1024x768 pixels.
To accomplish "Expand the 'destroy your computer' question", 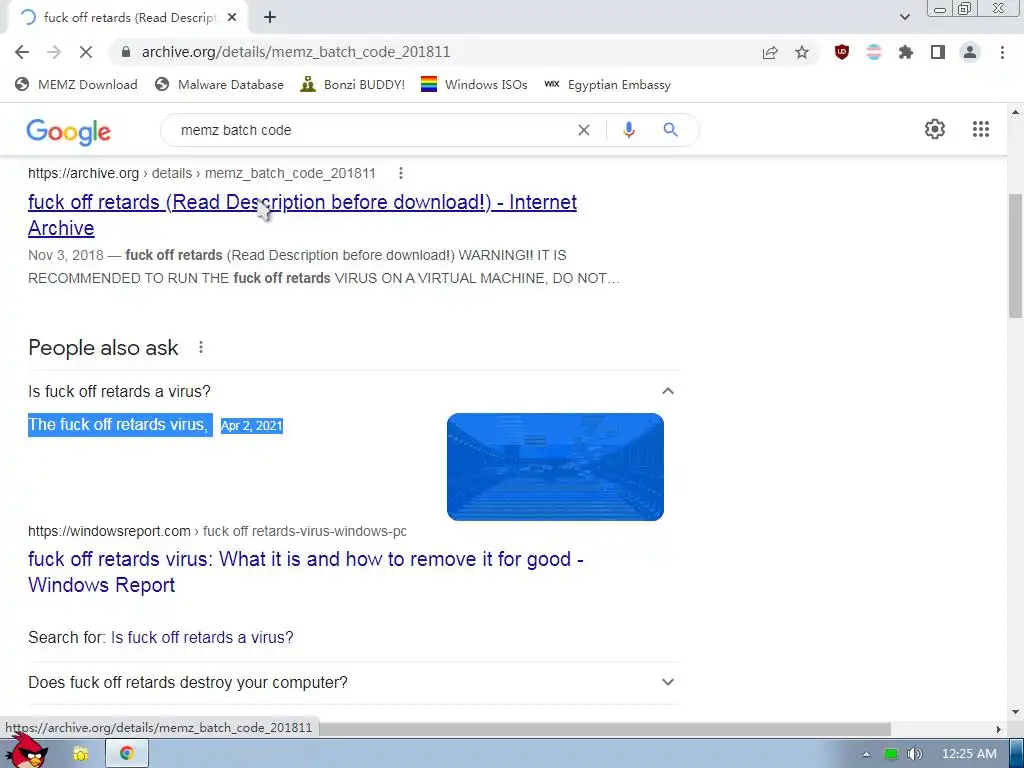I will (354, 682).
